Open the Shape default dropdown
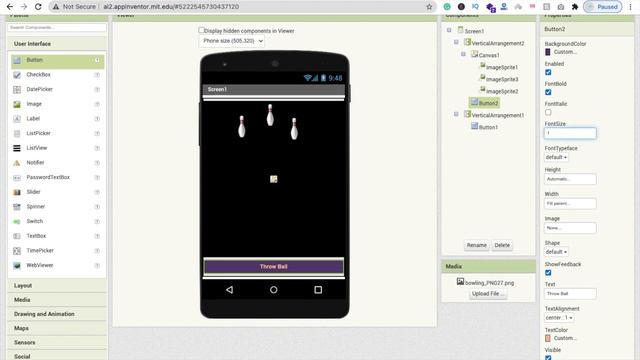 pos(556,252)
